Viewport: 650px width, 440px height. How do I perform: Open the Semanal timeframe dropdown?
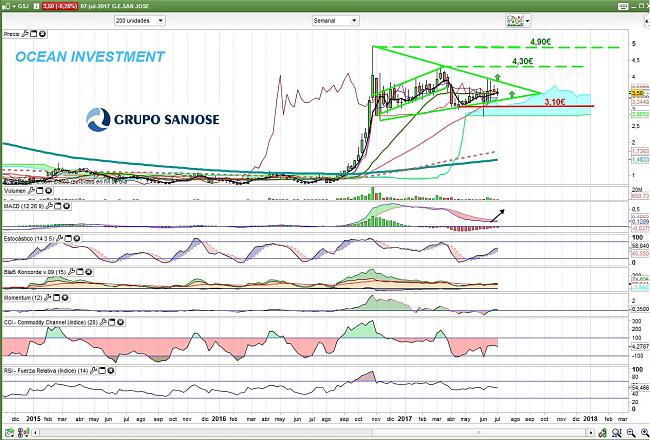tap(335, 20)
